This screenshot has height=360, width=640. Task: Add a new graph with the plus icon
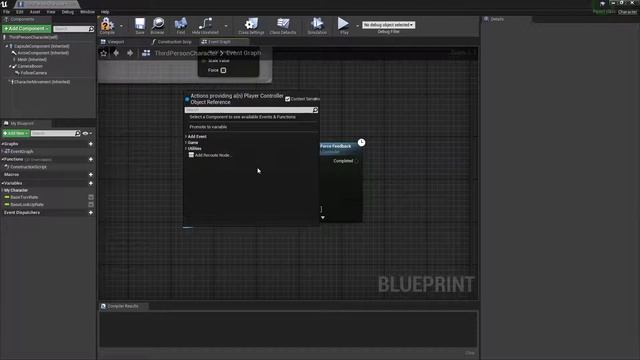91,144
